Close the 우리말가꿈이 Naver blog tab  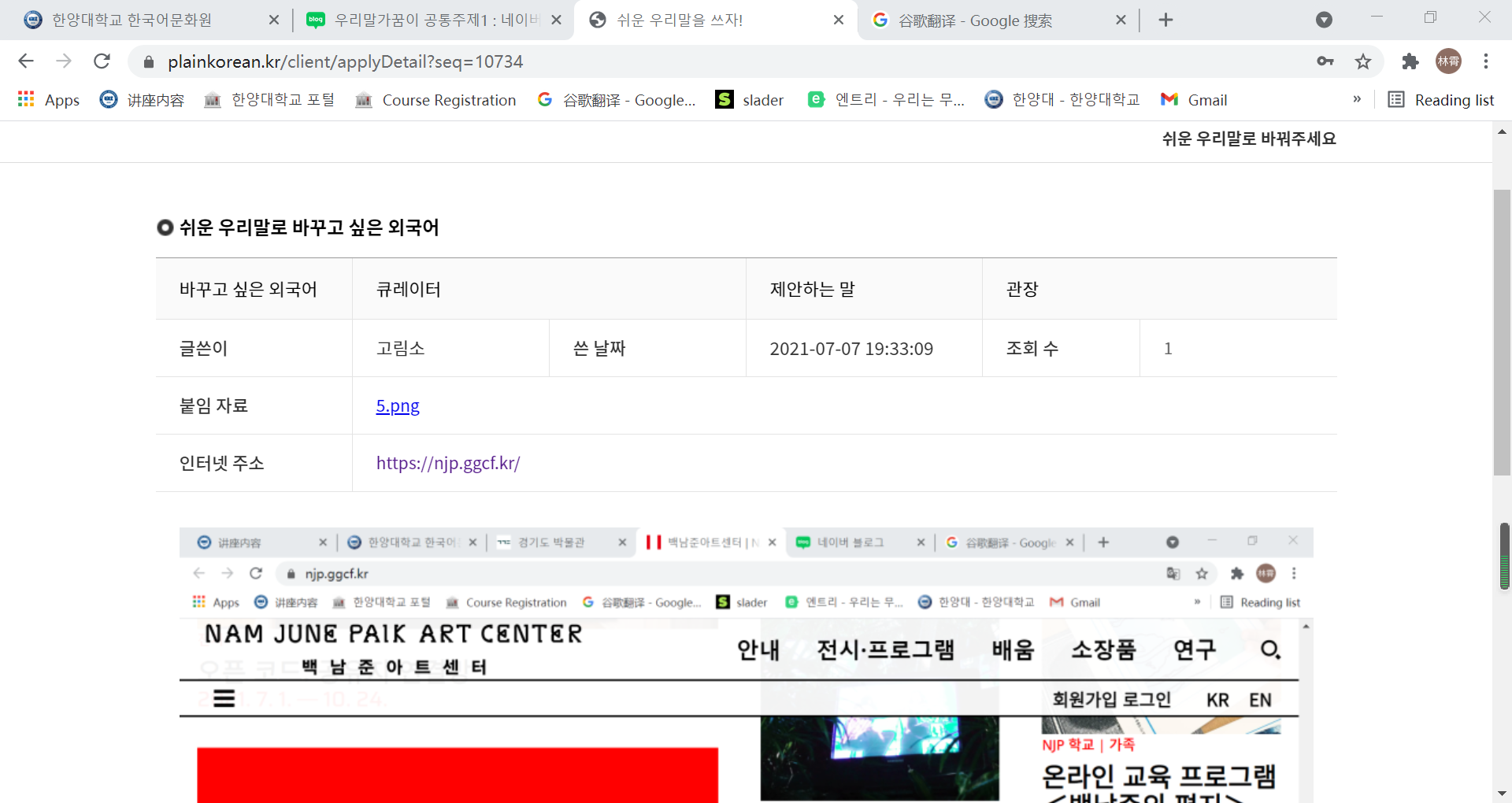[x=556, y=20]
